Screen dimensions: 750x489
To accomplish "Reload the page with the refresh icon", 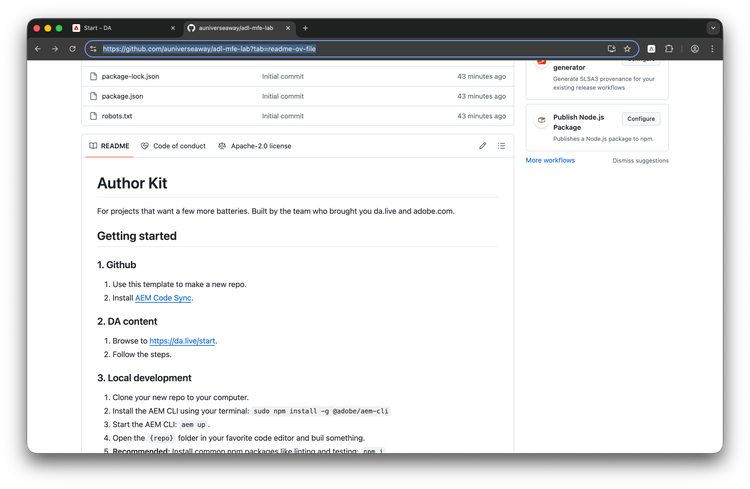I will tap(72, 48).
